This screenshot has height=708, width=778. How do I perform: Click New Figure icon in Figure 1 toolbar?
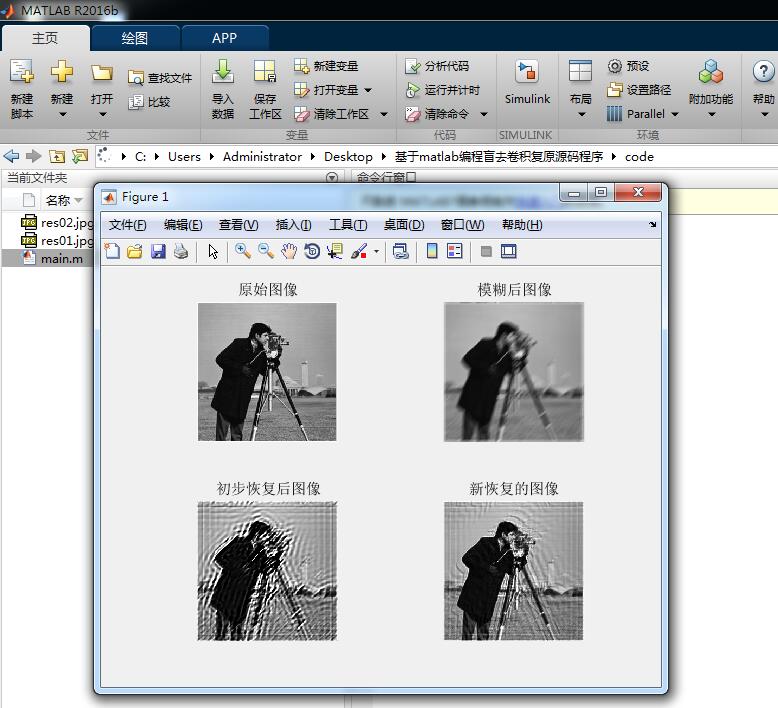(x=112, y=252)
